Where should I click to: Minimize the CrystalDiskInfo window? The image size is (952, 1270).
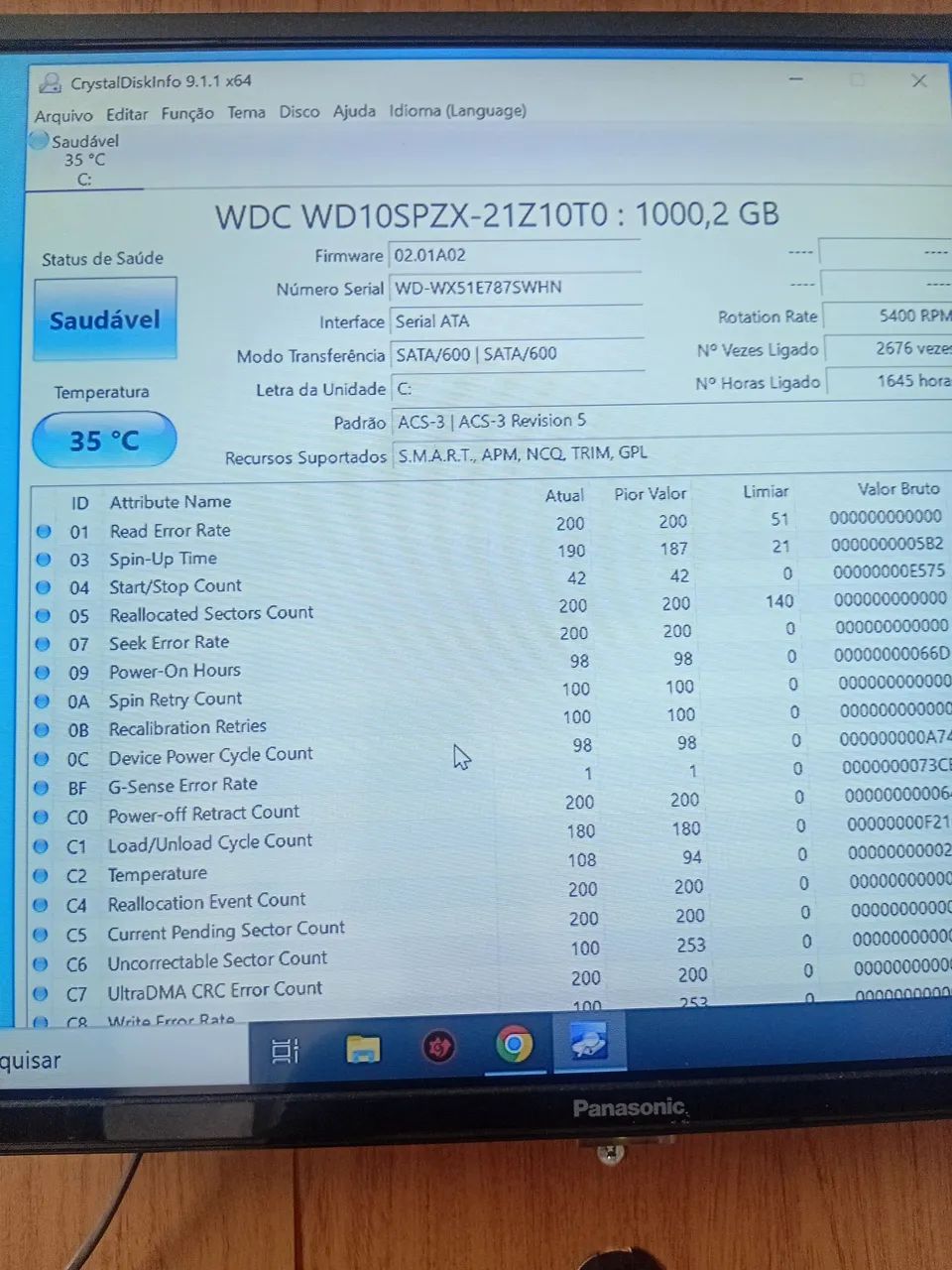(795, 78)
